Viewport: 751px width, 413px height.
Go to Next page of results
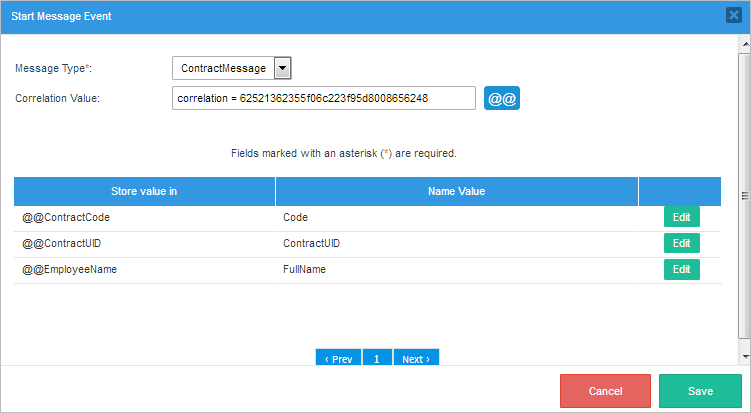(x=415, y=358)
